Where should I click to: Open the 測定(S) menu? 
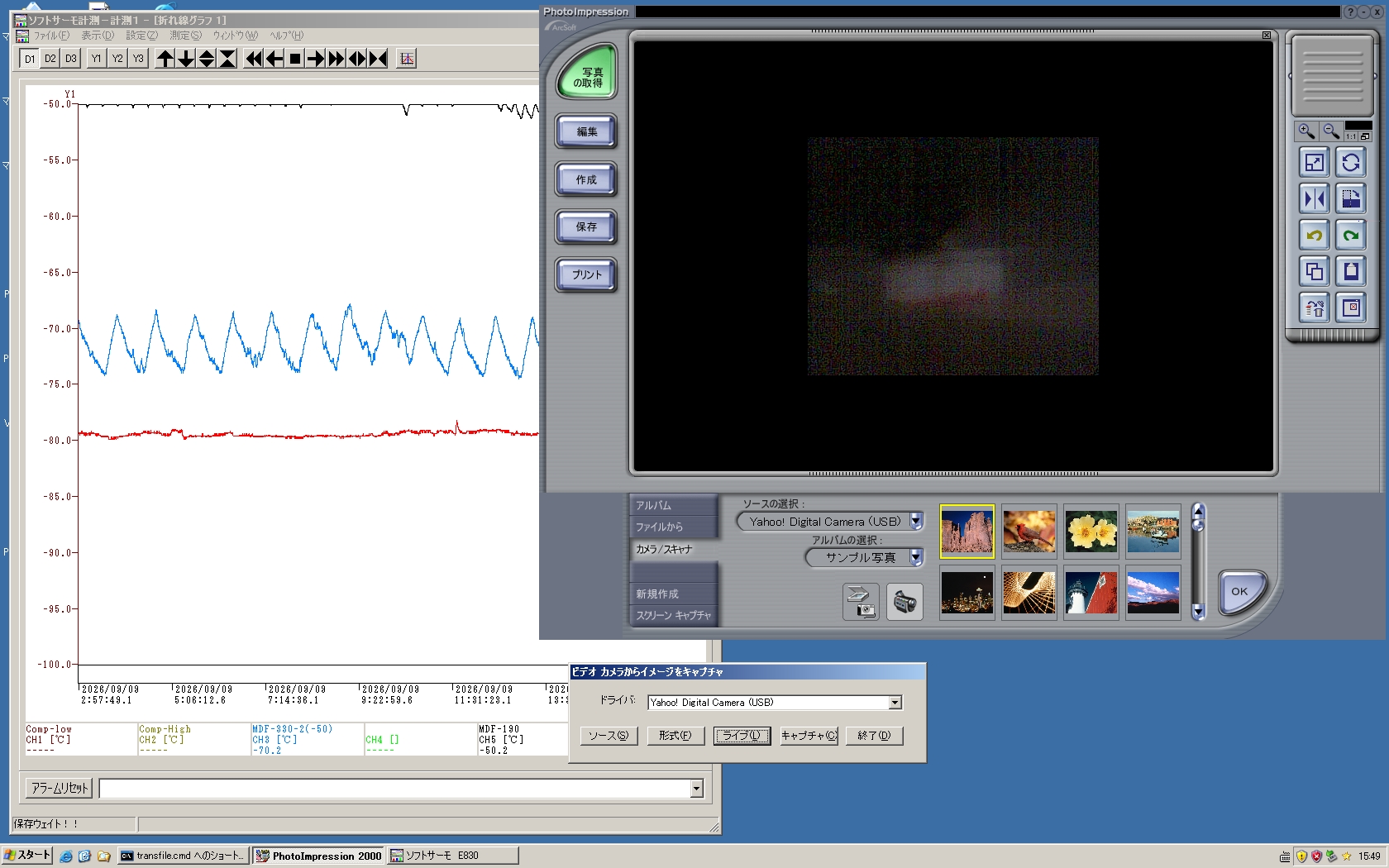point(185,36)
